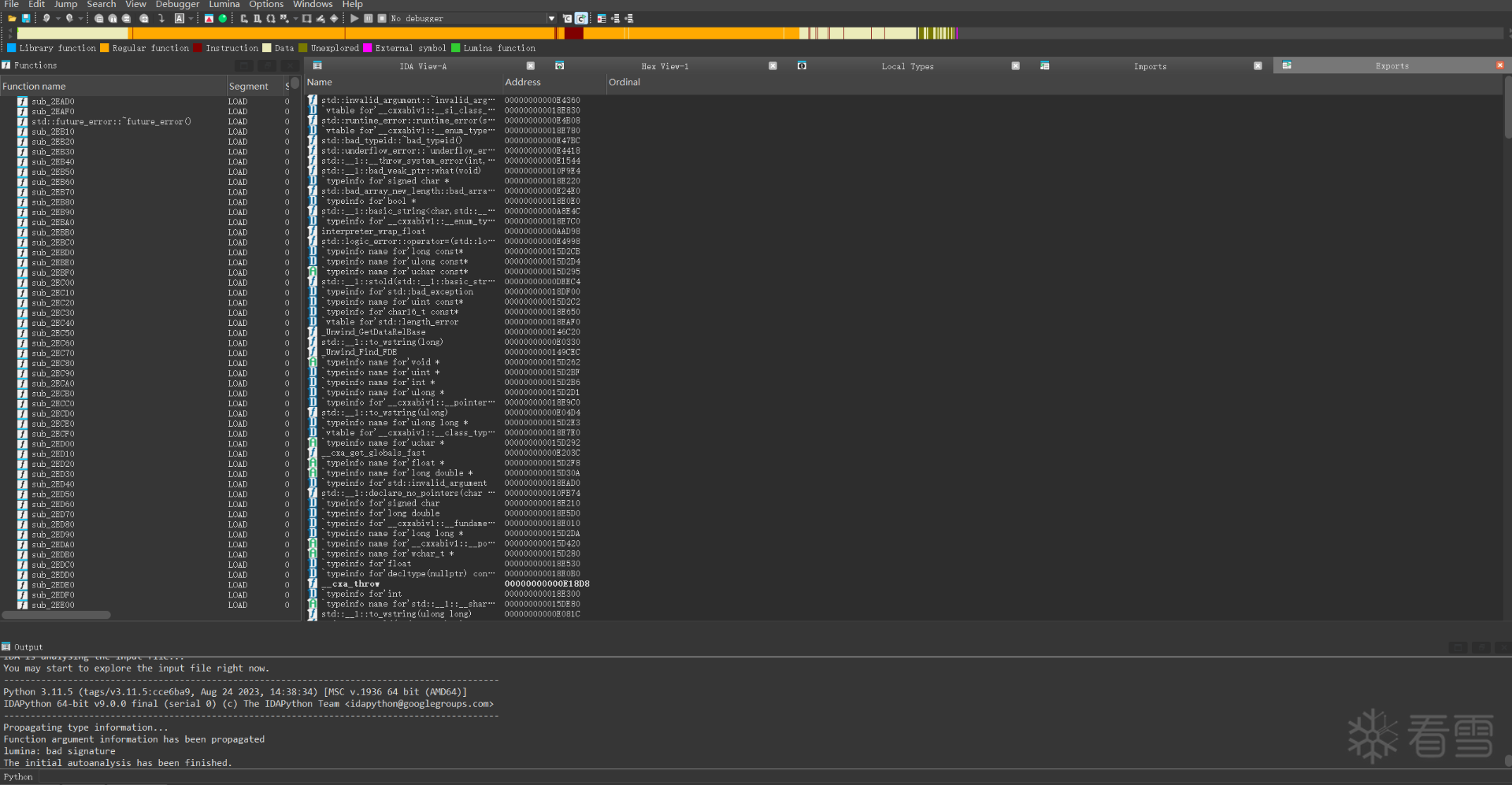Click the jump forward arrow icon

pyautogui.click(x=69, y=18)
